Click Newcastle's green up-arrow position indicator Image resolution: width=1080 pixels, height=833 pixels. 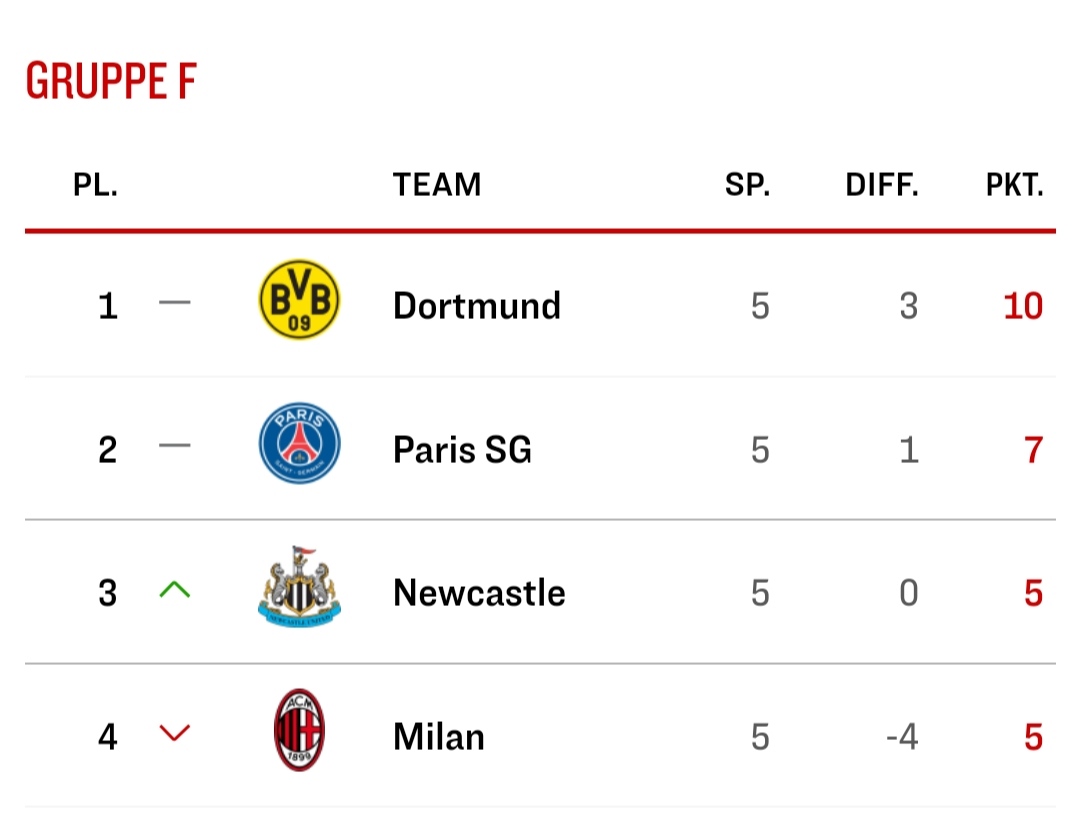(x=175, y=590)
